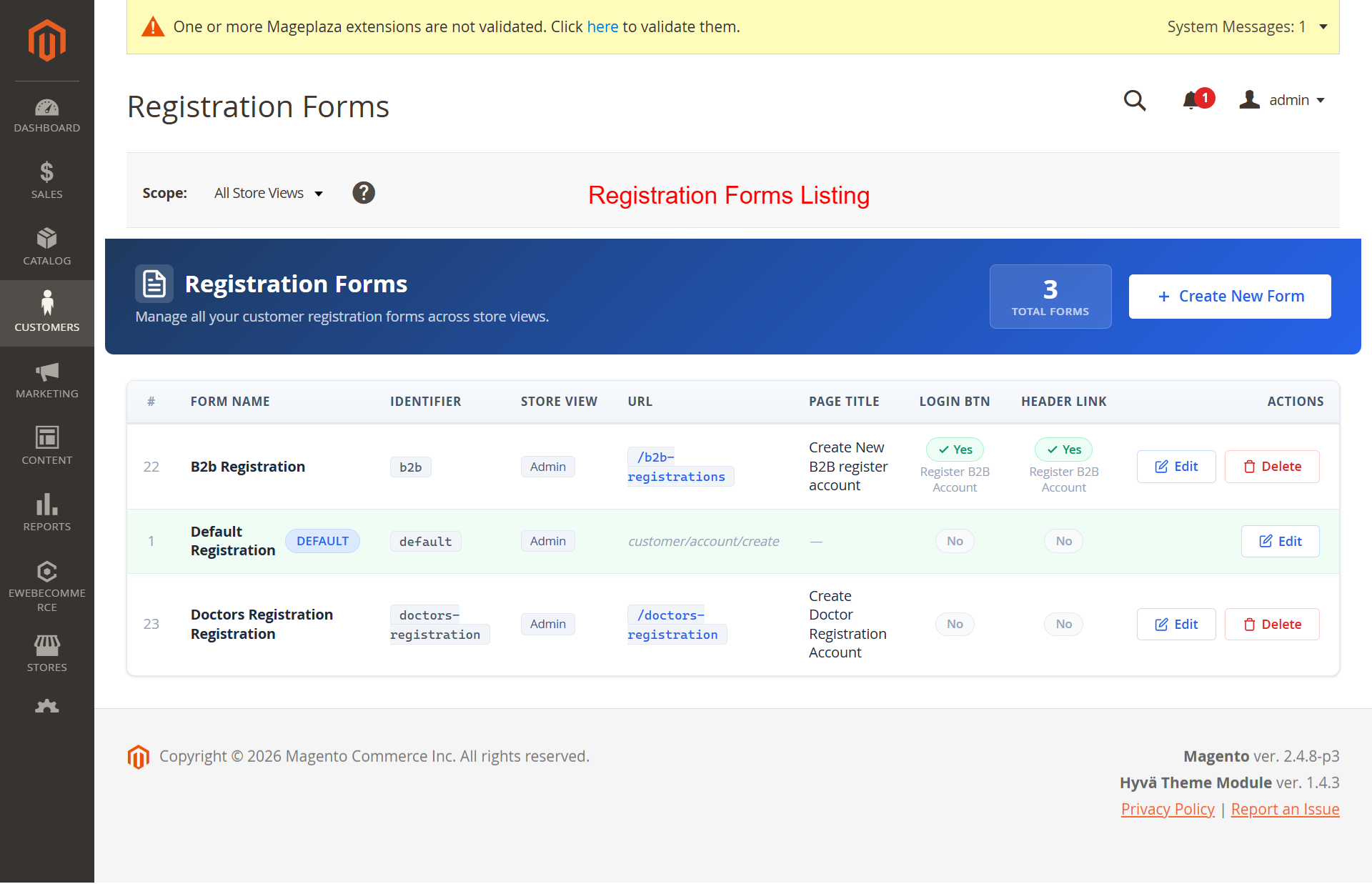Open the Catalog box icon menu

pos(46,247)
